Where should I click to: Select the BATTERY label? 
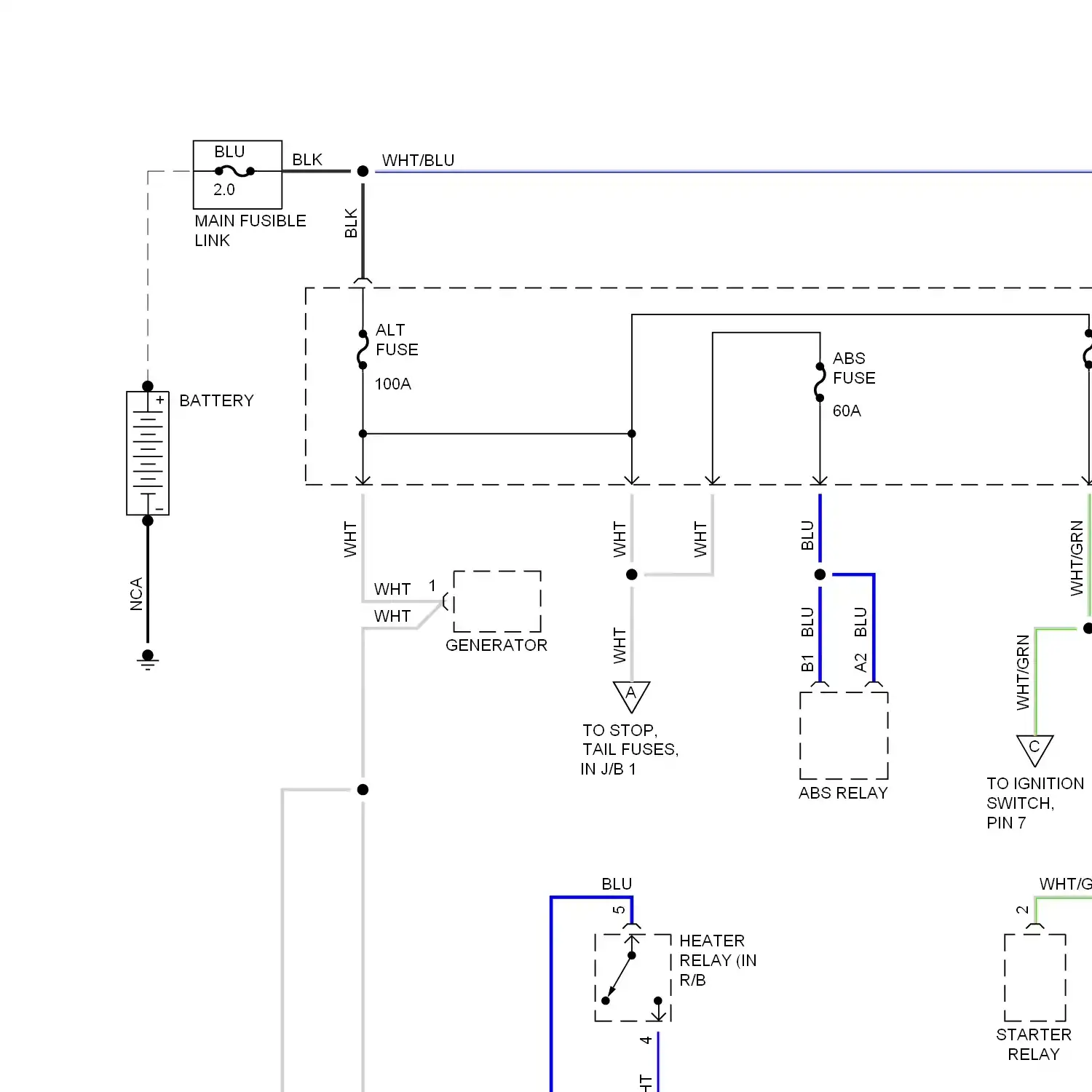click(x=217, y=400)
